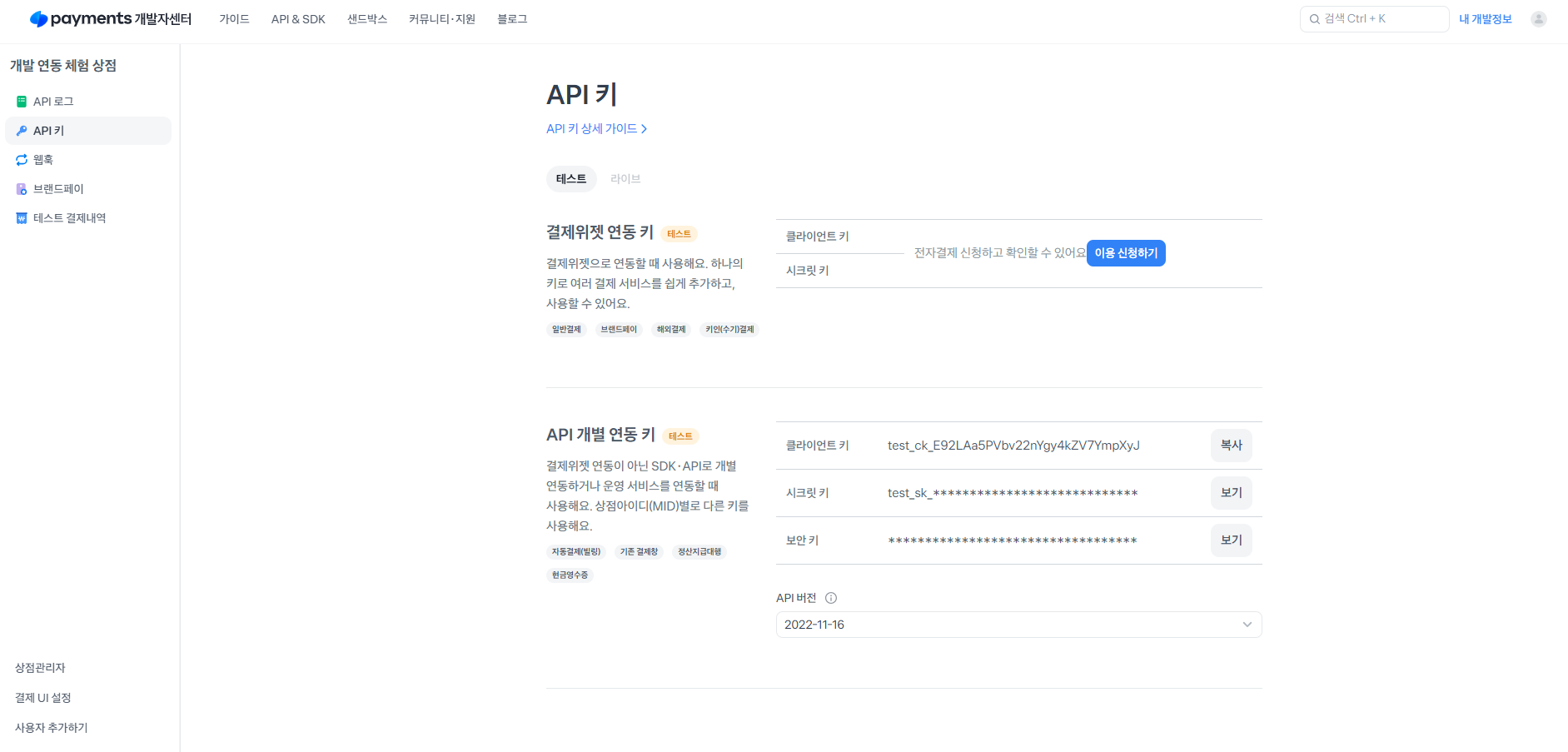Screen dimensions: 1568x752
Task: Click the 웹훅 sync icon
Action: click(22, 160)
